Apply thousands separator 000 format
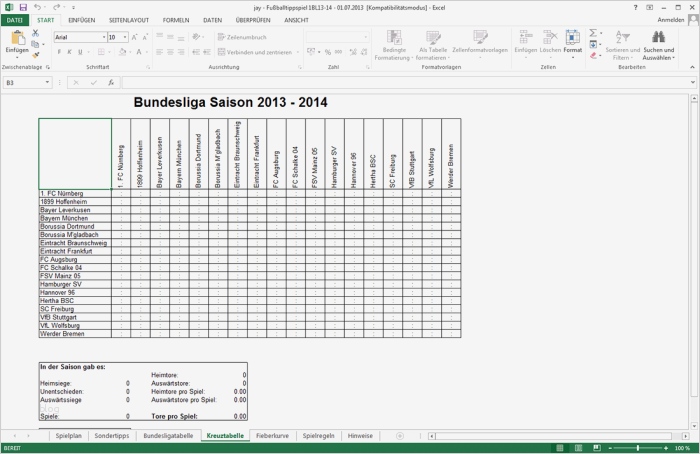The width and height of the screenshot is (700, 454). [x=338, y=52]
